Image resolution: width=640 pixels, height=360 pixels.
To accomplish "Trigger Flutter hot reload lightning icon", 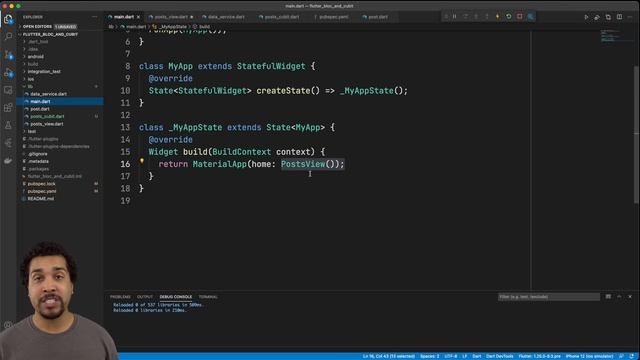I will [x=498, y=17].
